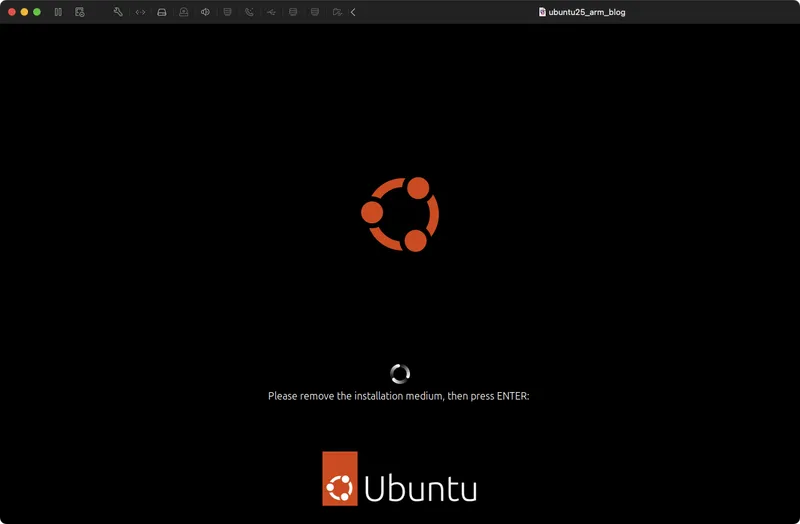Click the hard disk device icon
The height and width of the screenshot is (524, 800).
[x=162, y=12]
